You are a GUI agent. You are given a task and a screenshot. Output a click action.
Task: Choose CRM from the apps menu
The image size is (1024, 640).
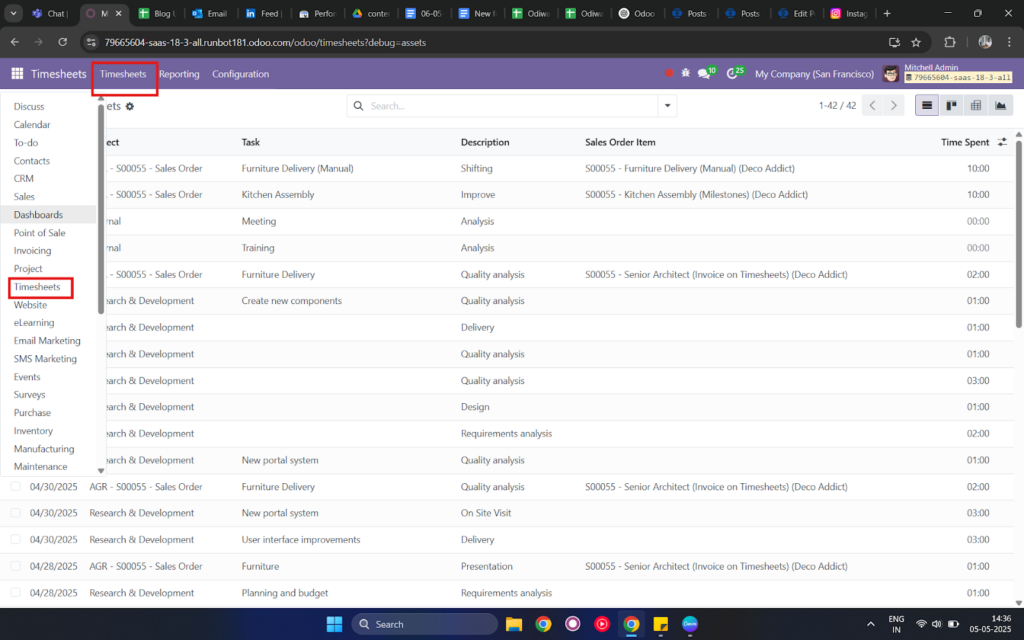24,178
